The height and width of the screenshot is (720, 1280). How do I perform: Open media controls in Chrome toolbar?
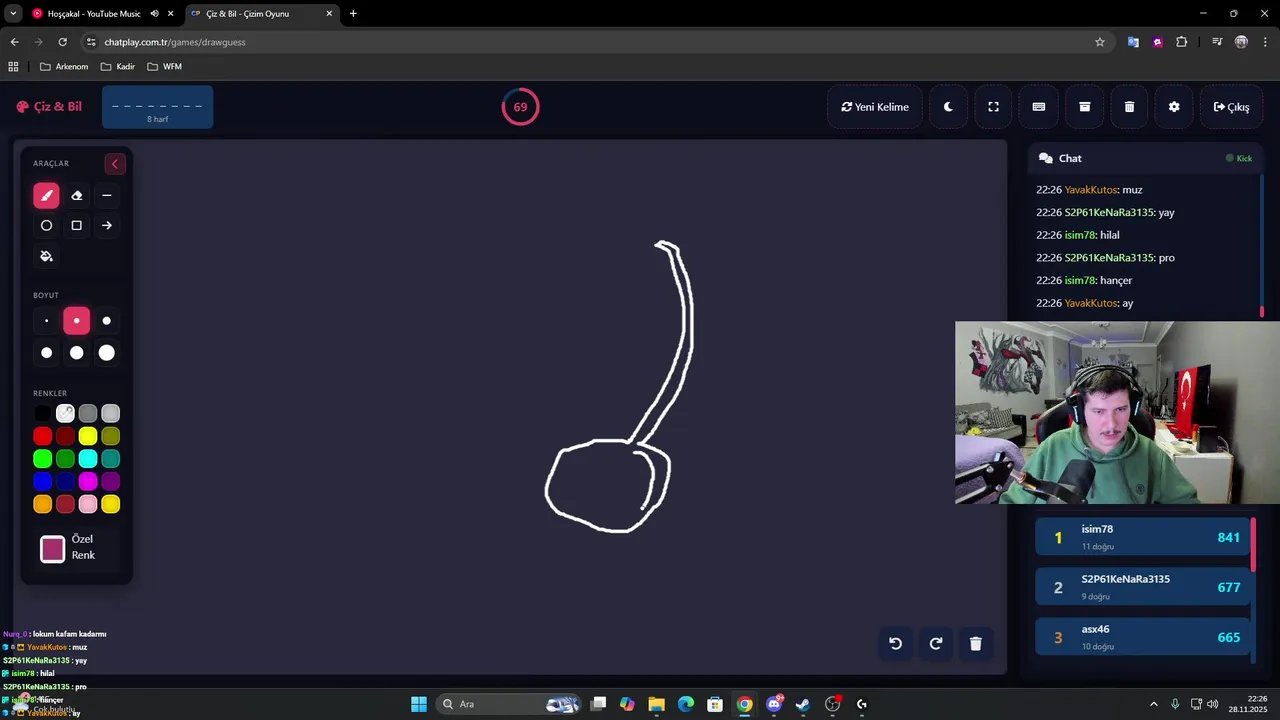tap(1217, 42)
